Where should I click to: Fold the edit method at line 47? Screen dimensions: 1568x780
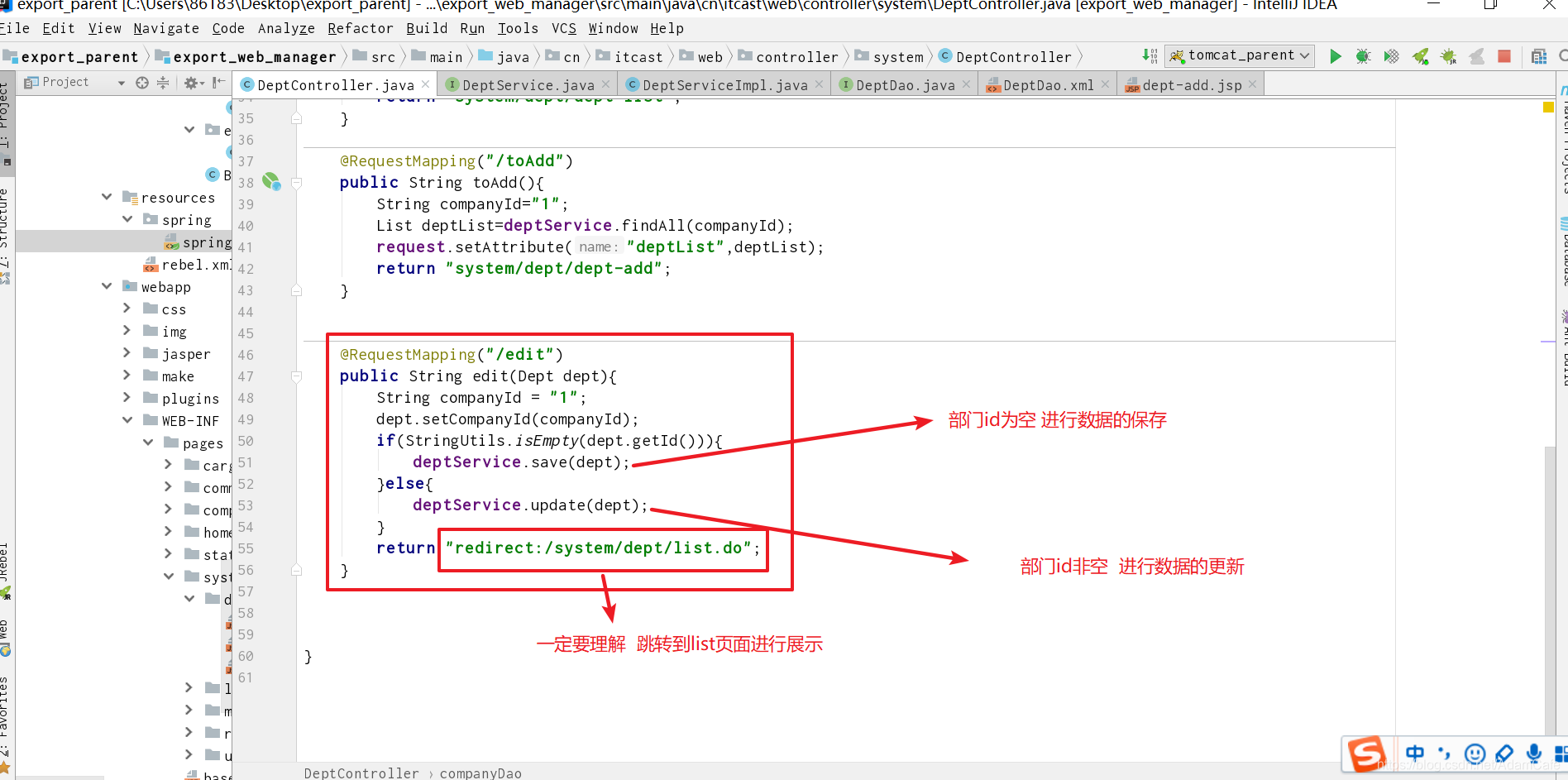pos(296,376)
